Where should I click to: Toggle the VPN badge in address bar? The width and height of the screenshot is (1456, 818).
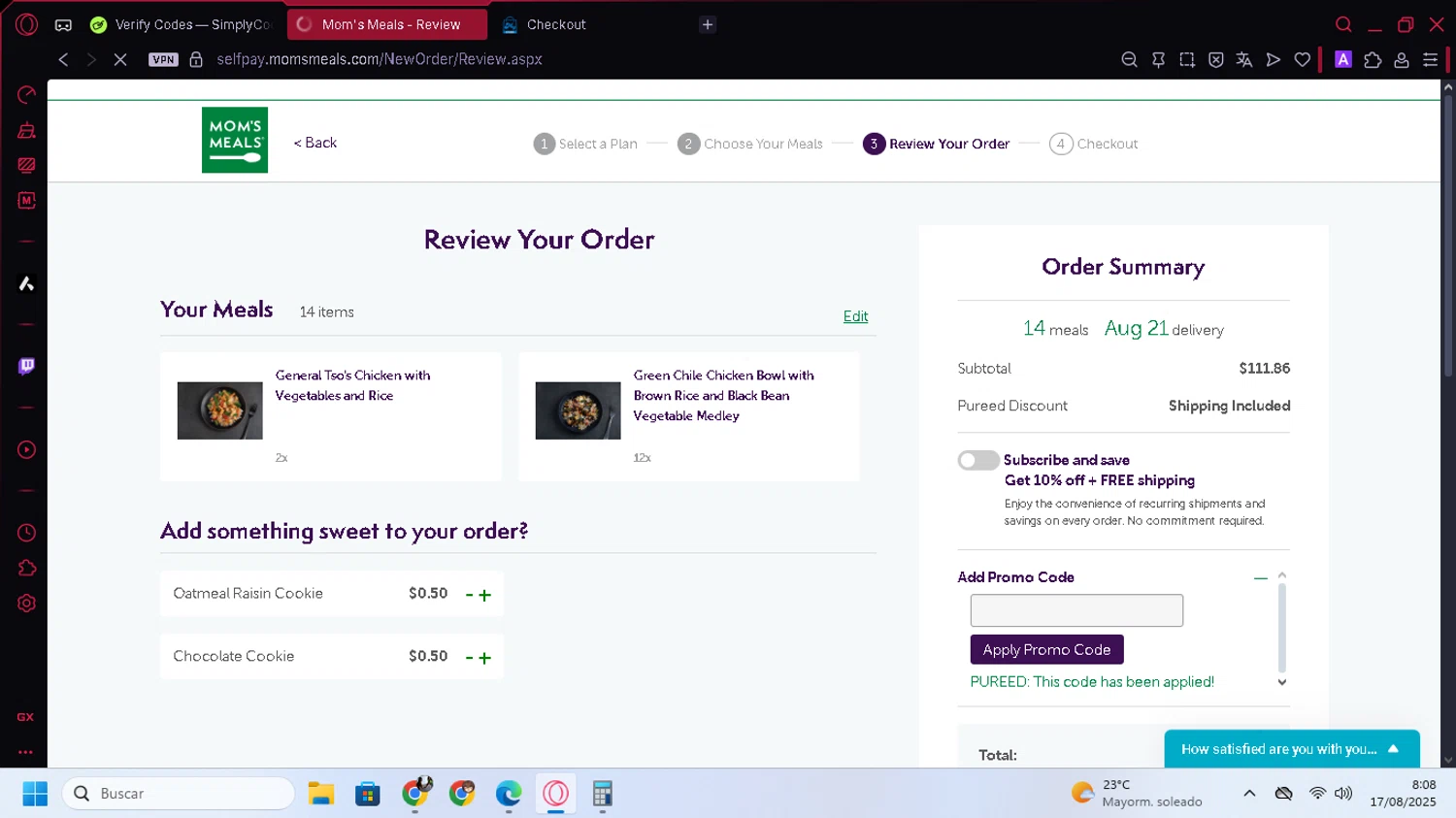pos(163,59)
